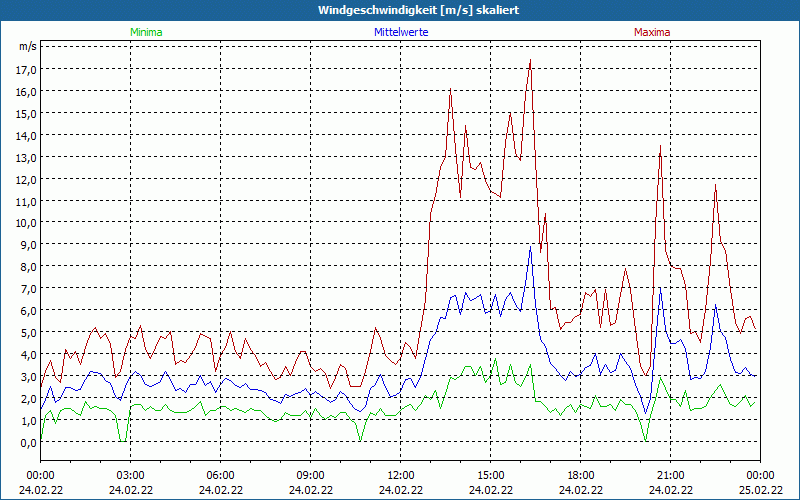The height and width of the screenshot is (500, 800).
Task: Click the "12:00" time axis label
Action: [x=401, y=476]
